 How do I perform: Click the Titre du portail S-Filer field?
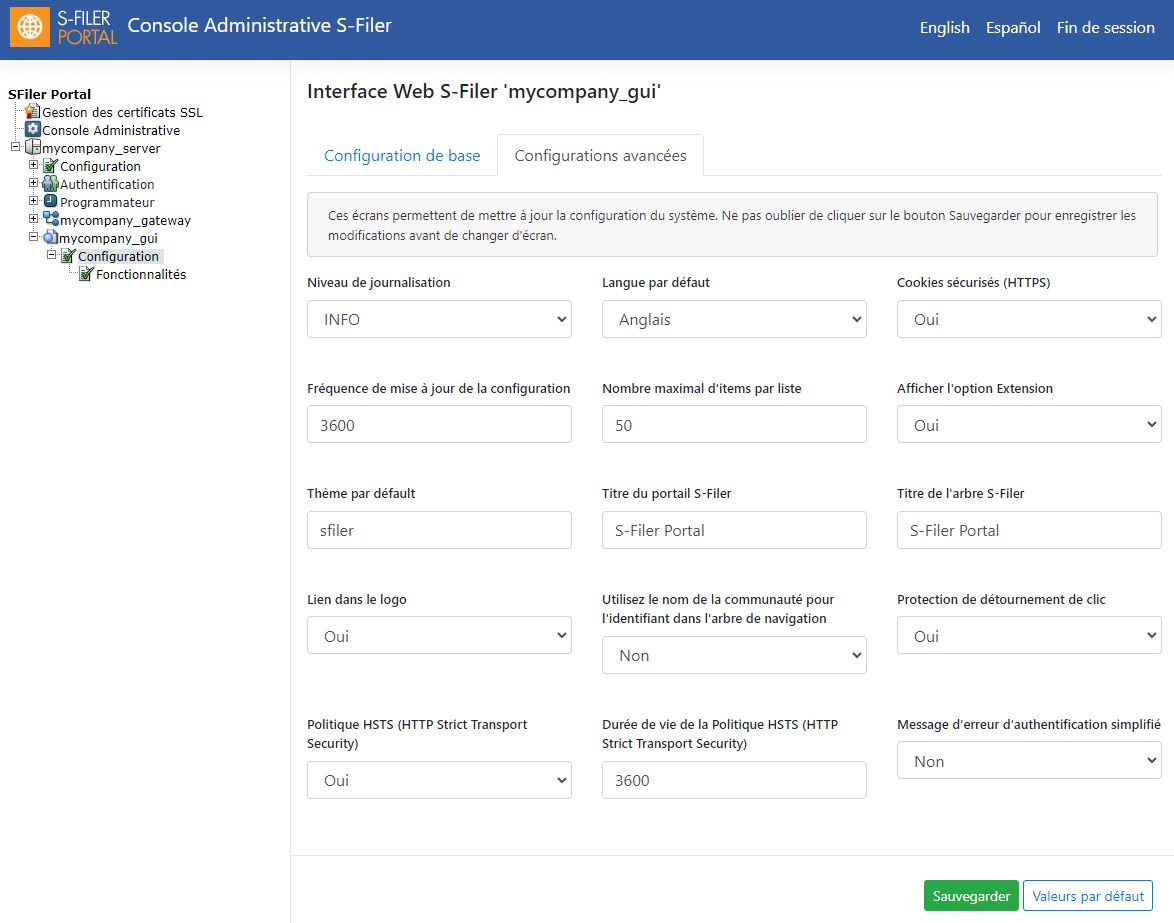734,530
